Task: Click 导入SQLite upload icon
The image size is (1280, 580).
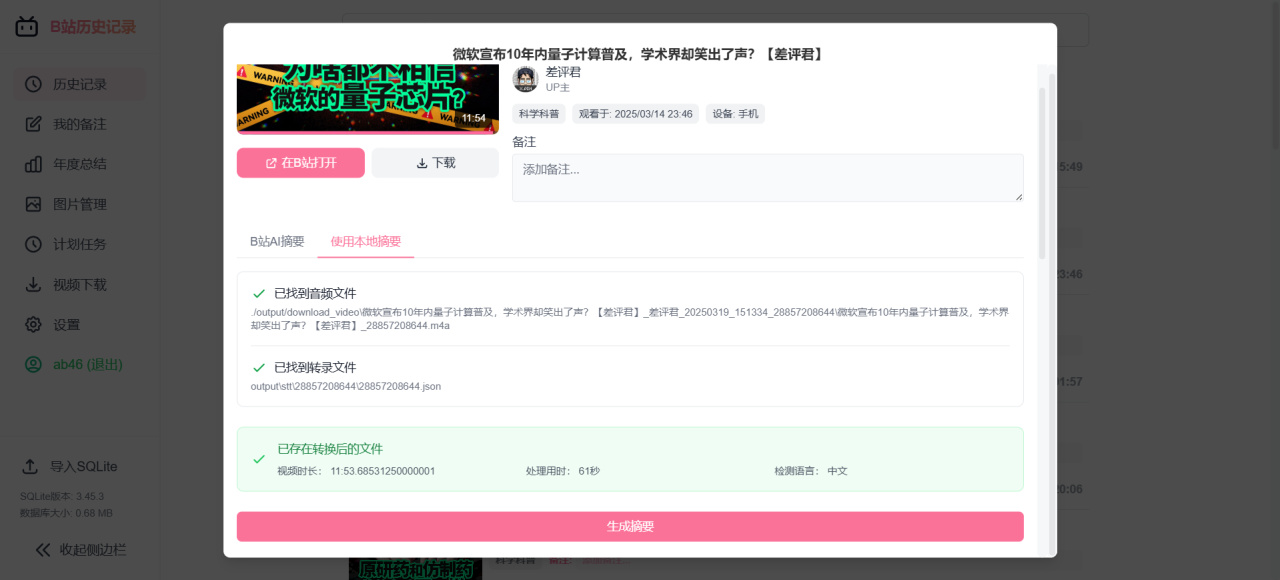Action: click(30, 466)
